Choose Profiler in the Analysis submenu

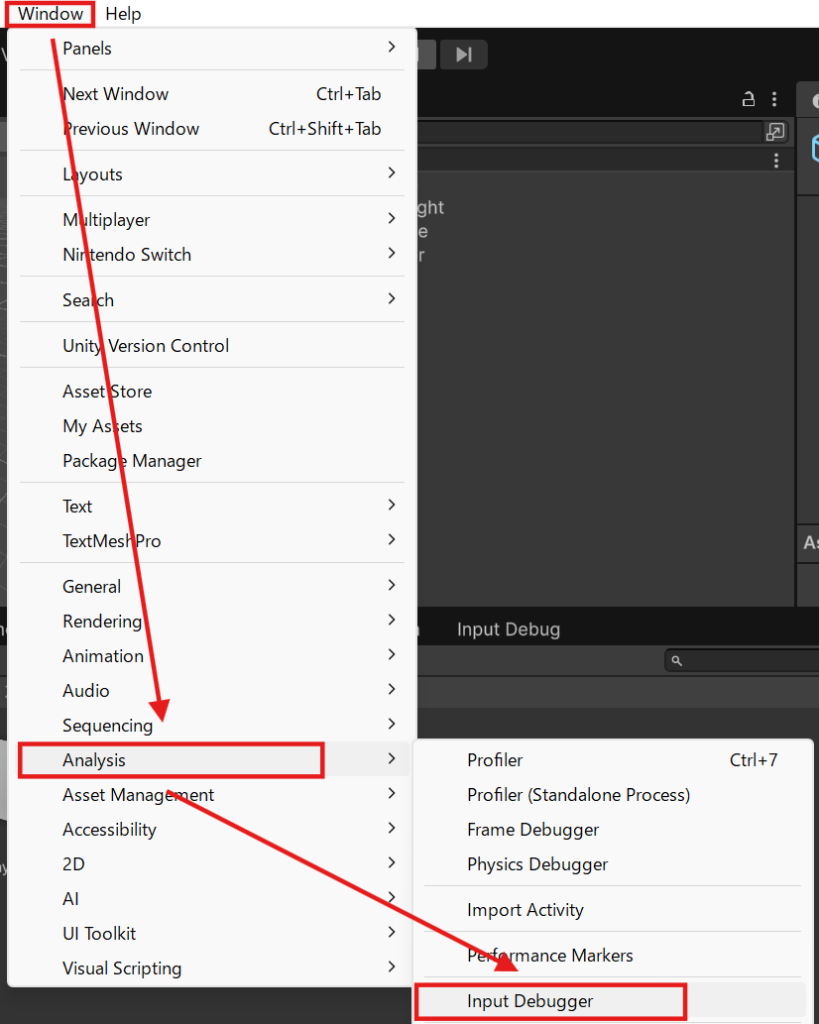[495, 760]
